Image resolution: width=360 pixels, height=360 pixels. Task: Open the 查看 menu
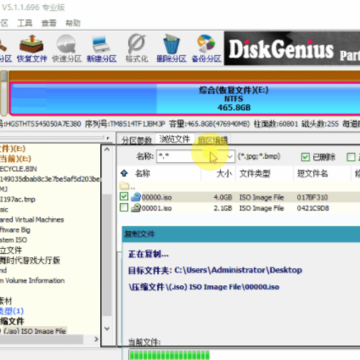(x=49, y=23)
